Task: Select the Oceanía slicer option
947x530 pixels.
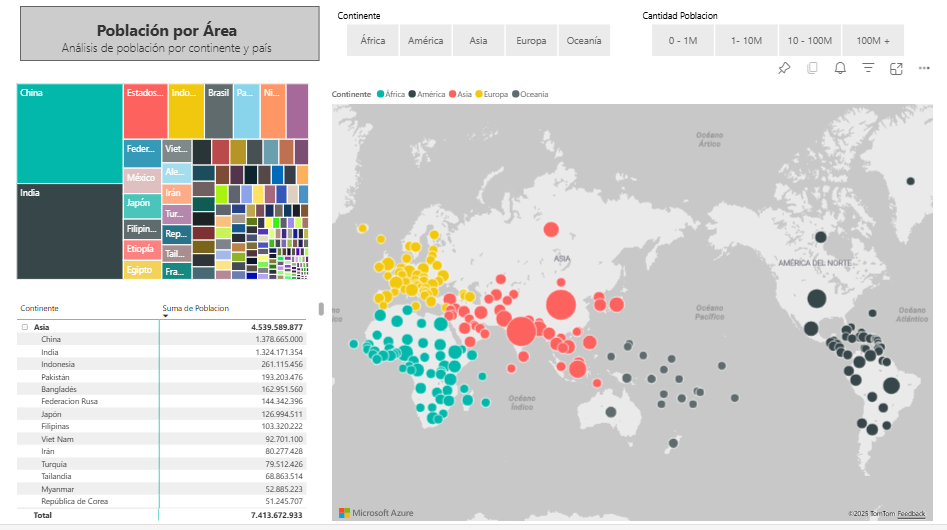Action: pos(584,41)
